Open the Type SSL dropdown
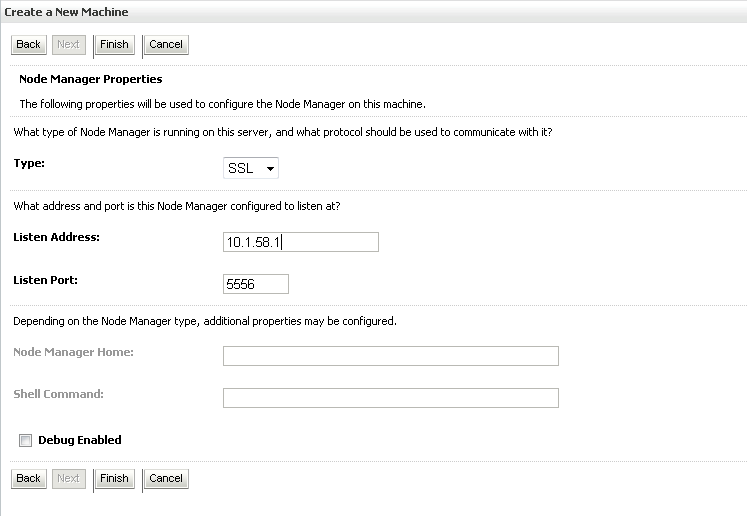 (251, 168)
